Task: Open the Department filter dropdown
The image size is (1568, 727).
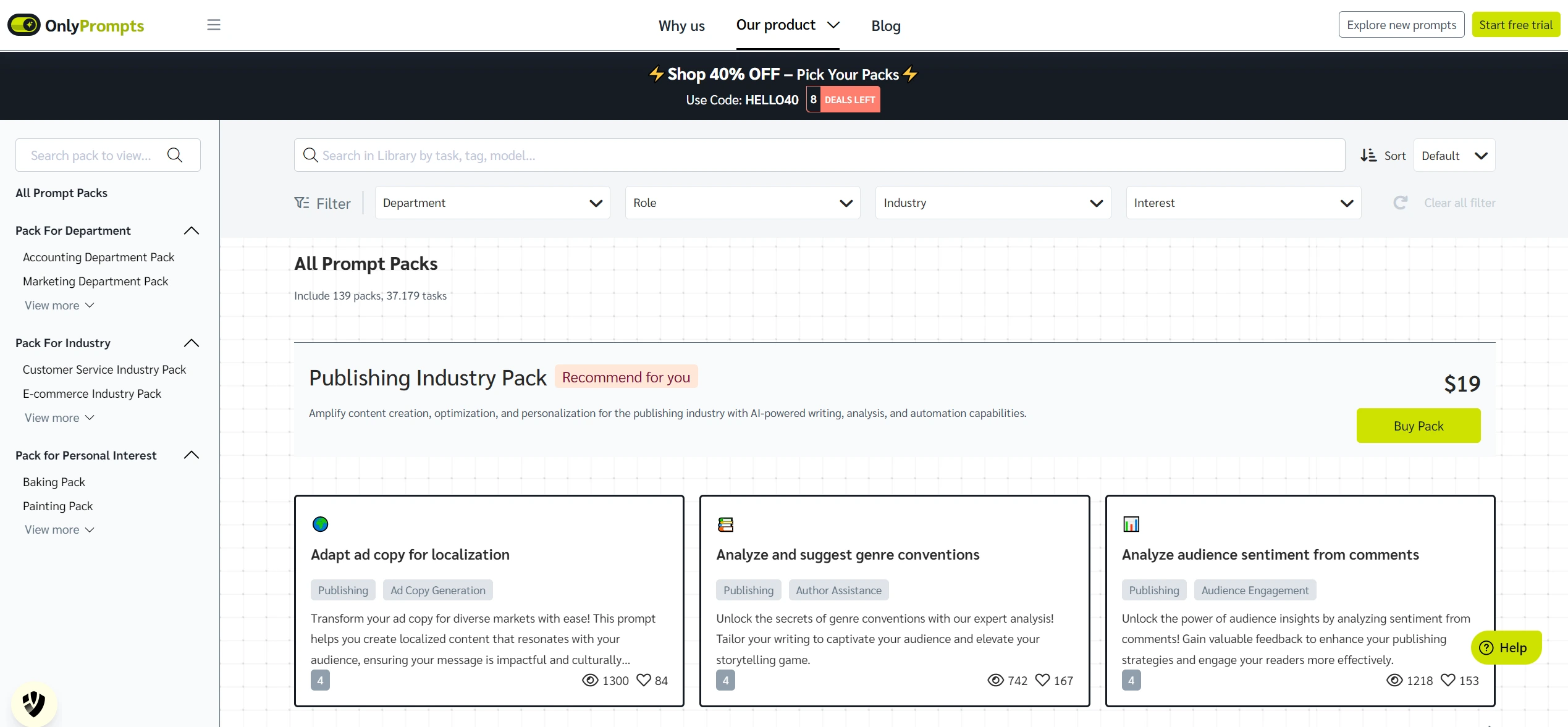Action: click(x=492, y=203)
